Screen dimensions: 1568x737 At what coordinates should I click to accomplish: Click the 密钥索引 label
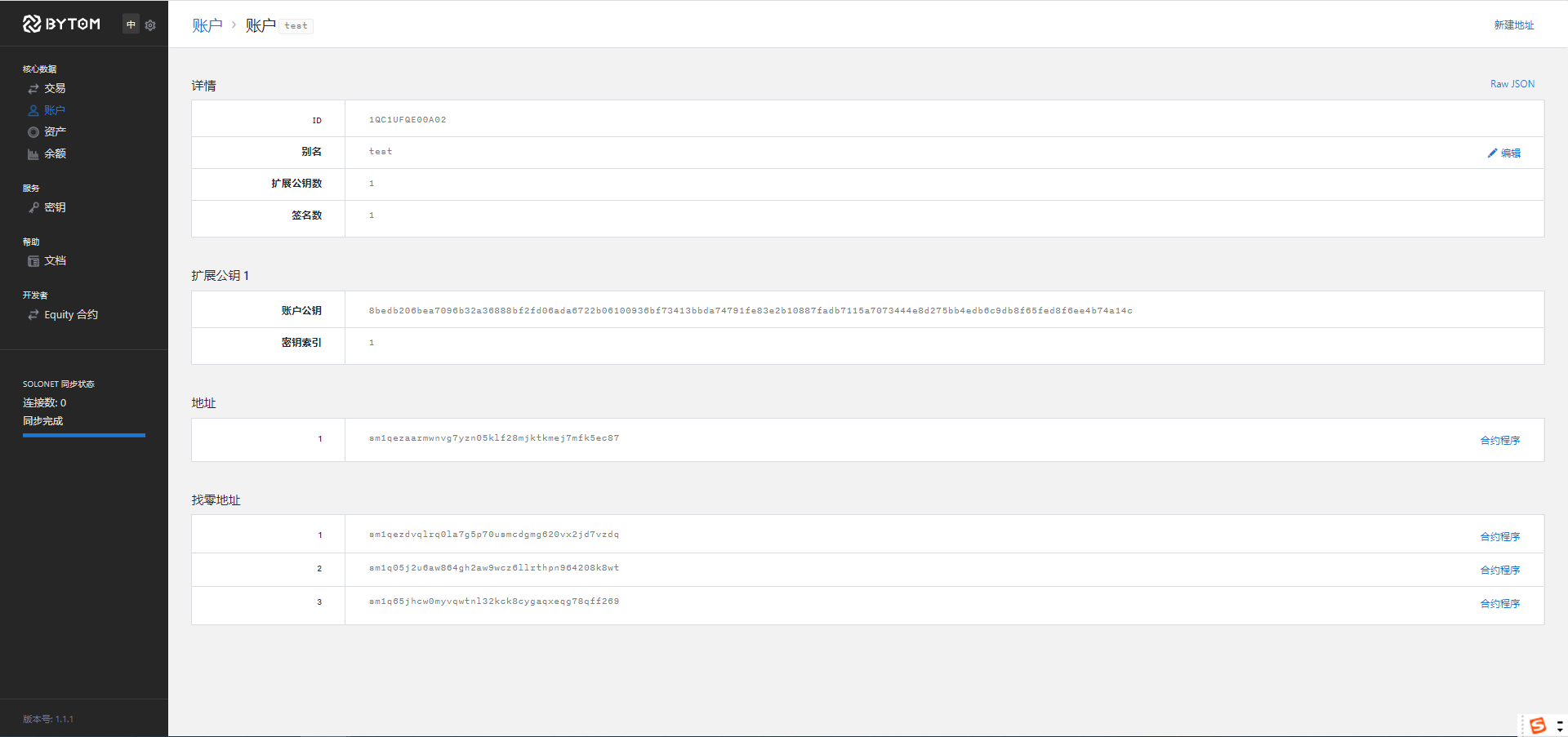(301, 343)
